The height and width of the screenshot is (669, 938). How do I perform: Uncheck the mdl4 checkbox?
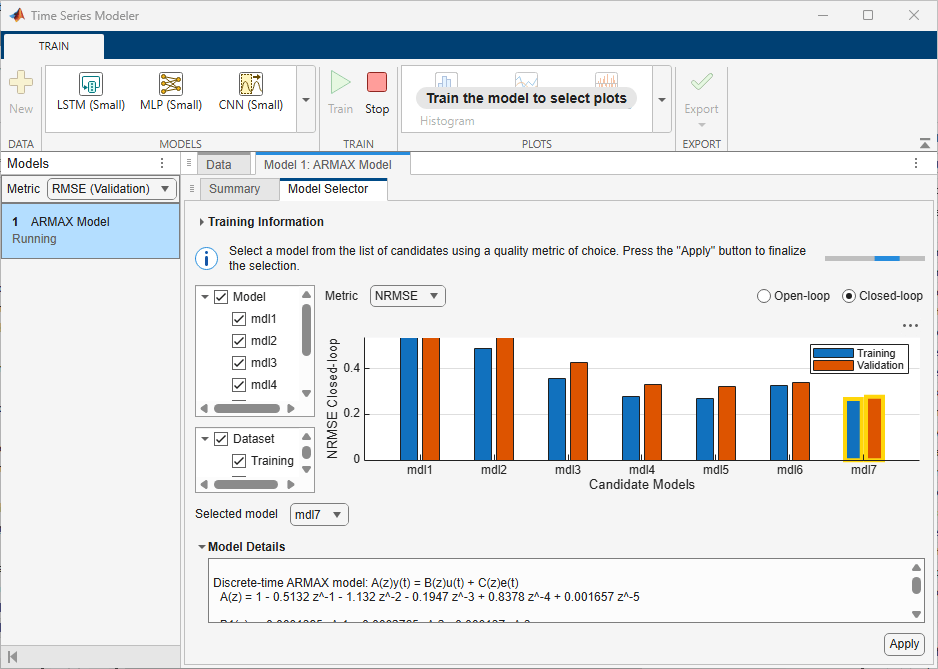tap(239, 385)
